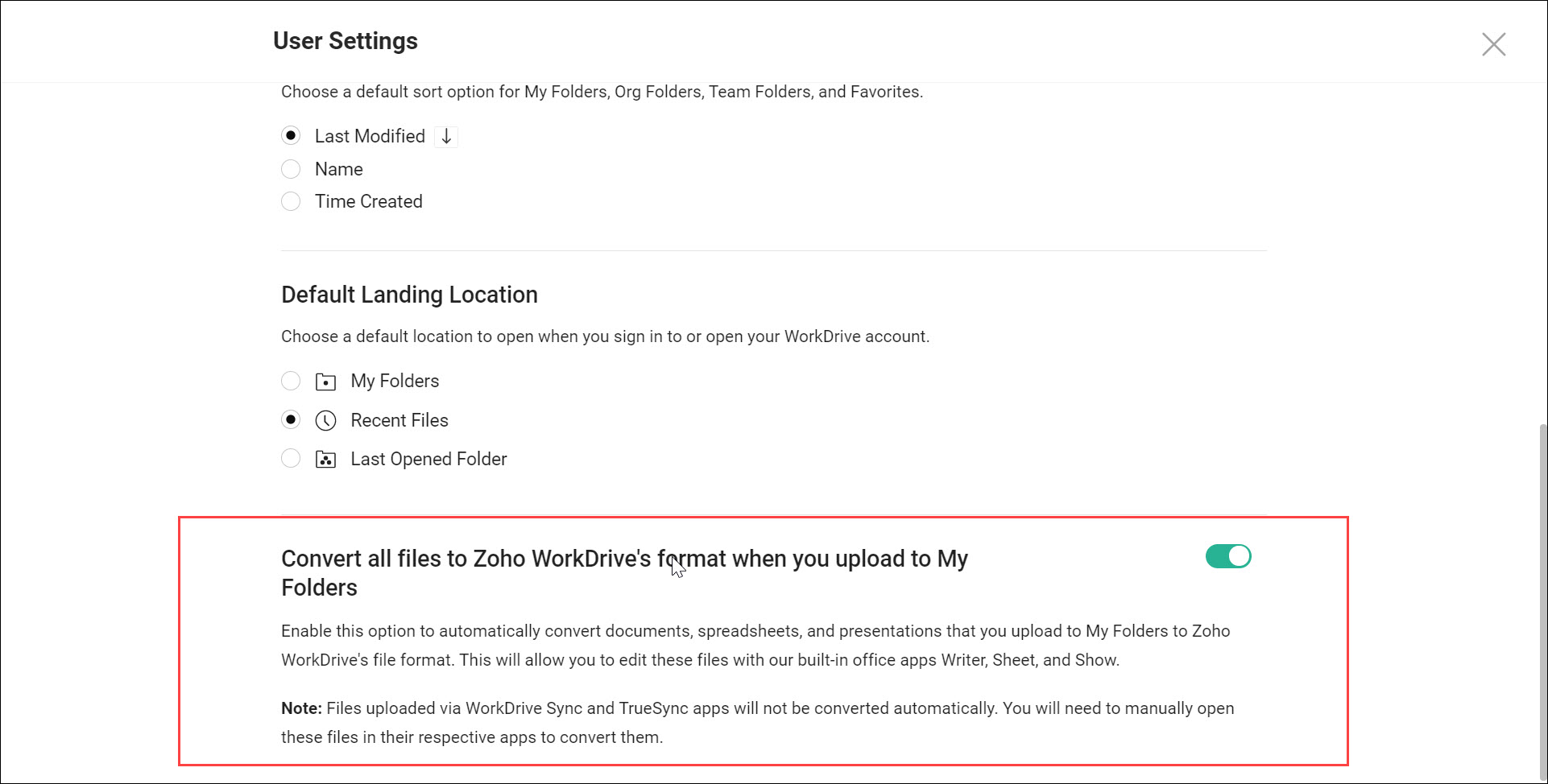This screenshot has height=784, width=1548.
Task: Select the Time Created sort option
Action: (291, 201)
